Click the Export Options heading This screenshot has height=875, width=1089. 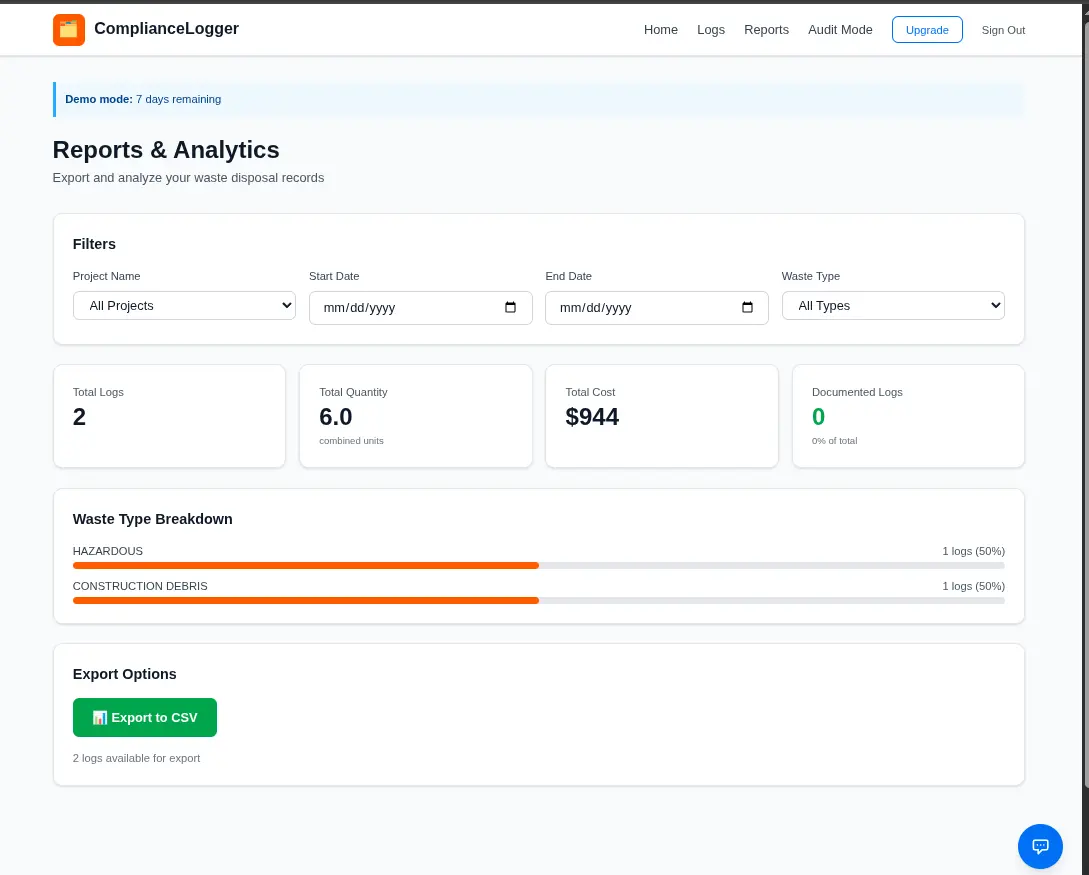point(124,674)
